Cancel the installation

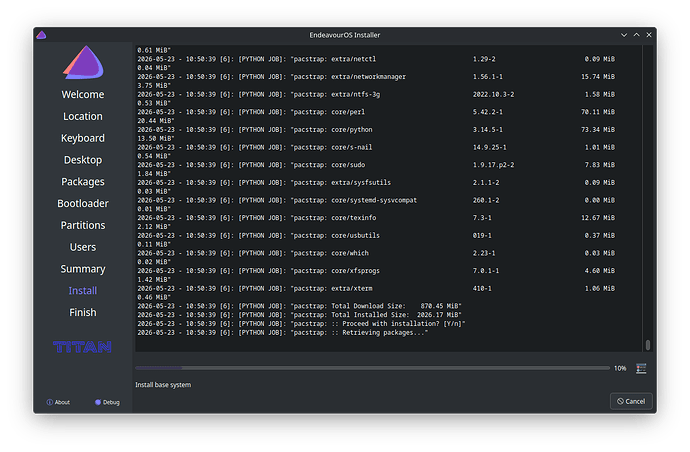coord(631,401)
